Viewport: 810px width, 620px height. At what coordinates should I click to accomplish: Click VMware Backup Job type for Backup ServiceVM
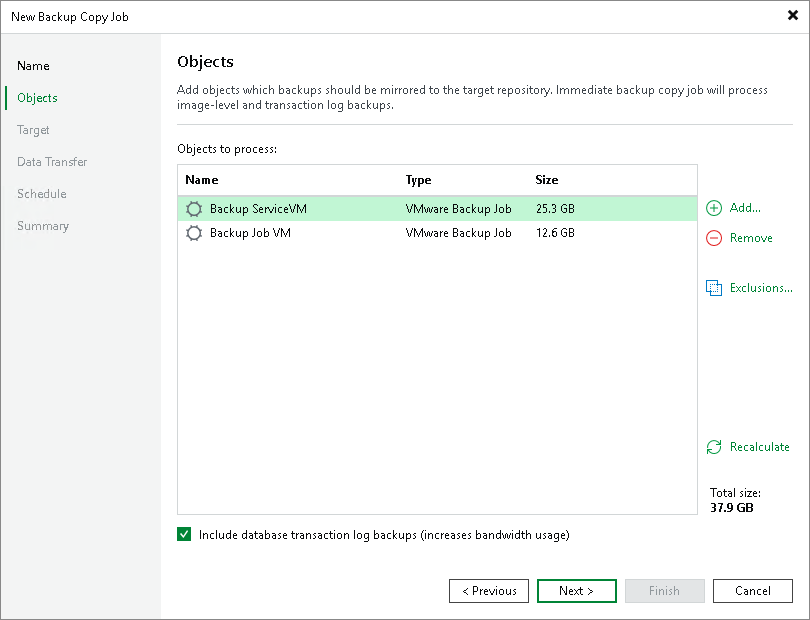click(458, 209)
